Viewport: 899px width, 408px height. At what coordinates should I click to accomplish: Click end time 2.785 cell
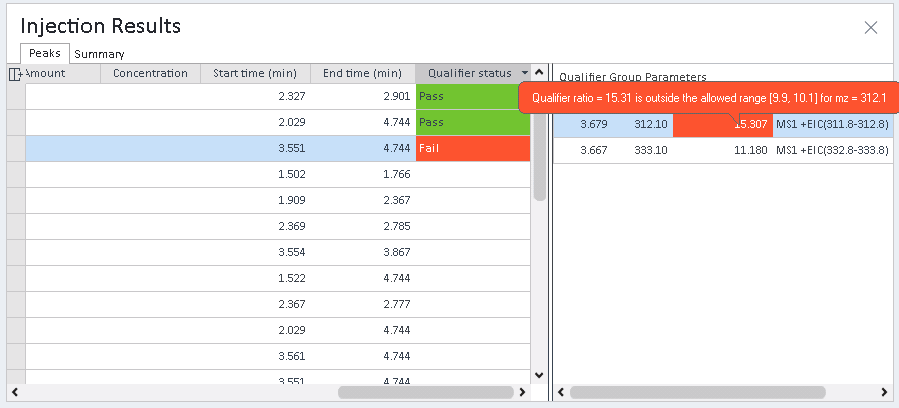(363, 226)
